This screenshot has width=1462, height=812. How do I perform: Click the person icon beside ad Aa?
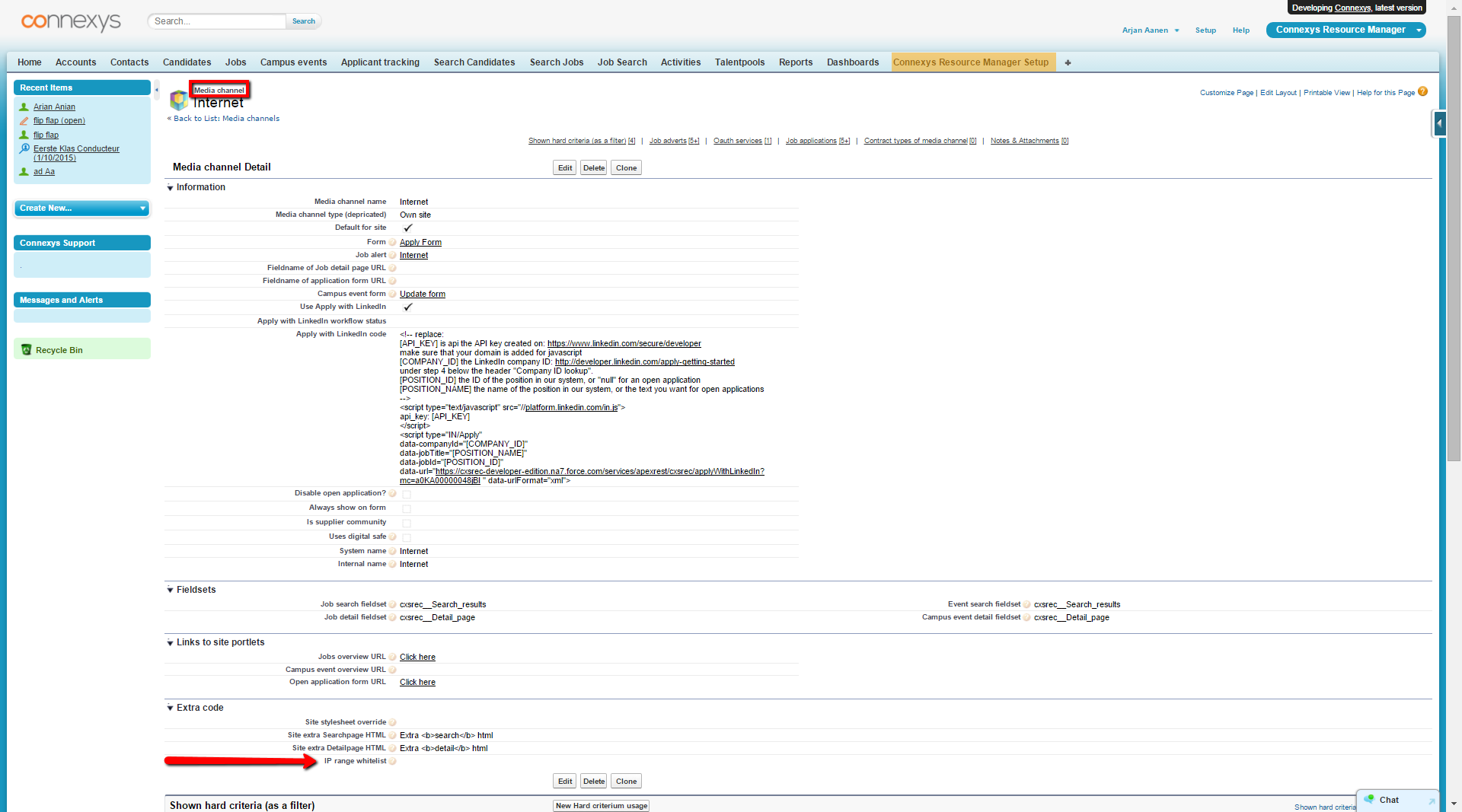24,172
